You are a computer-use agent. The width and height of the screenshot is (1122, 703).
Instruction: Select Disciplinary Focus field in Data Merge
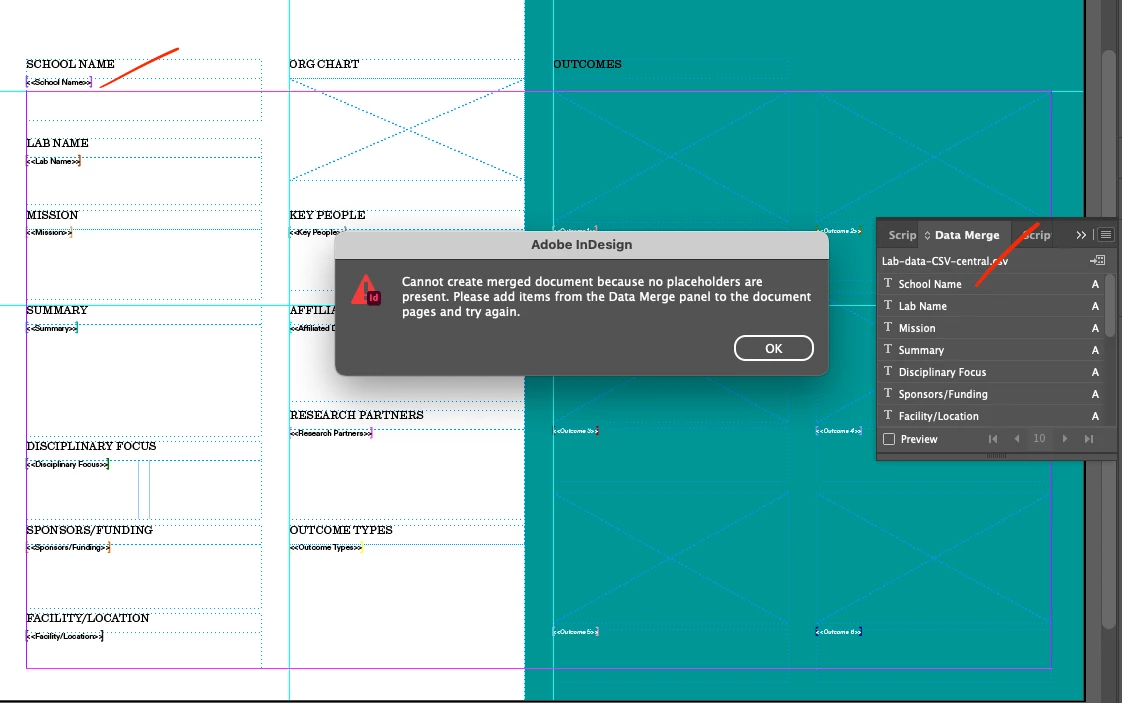click(x=992, y=372)
